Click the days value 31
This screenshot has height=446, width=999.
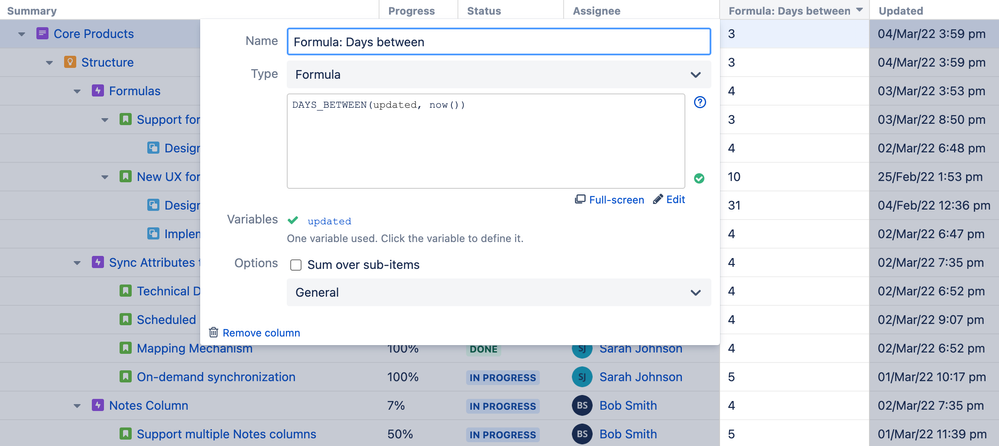pyautogui.click(x=734, y=205)
